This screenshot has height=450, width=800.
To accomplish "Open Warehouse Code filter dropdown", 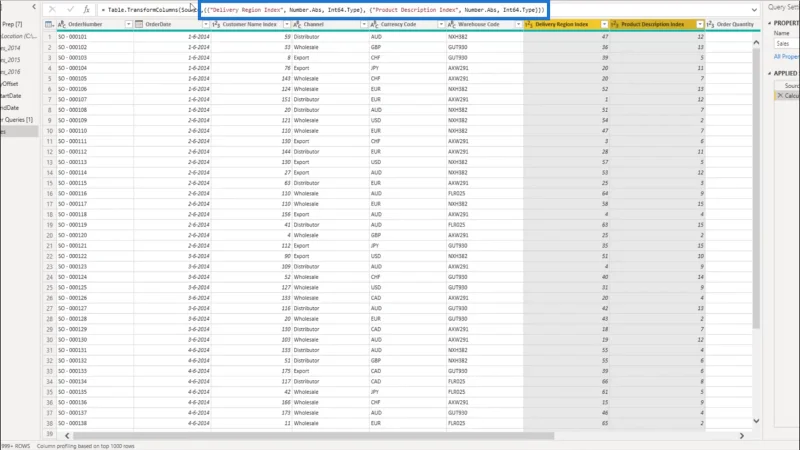I will coord(518,24).
